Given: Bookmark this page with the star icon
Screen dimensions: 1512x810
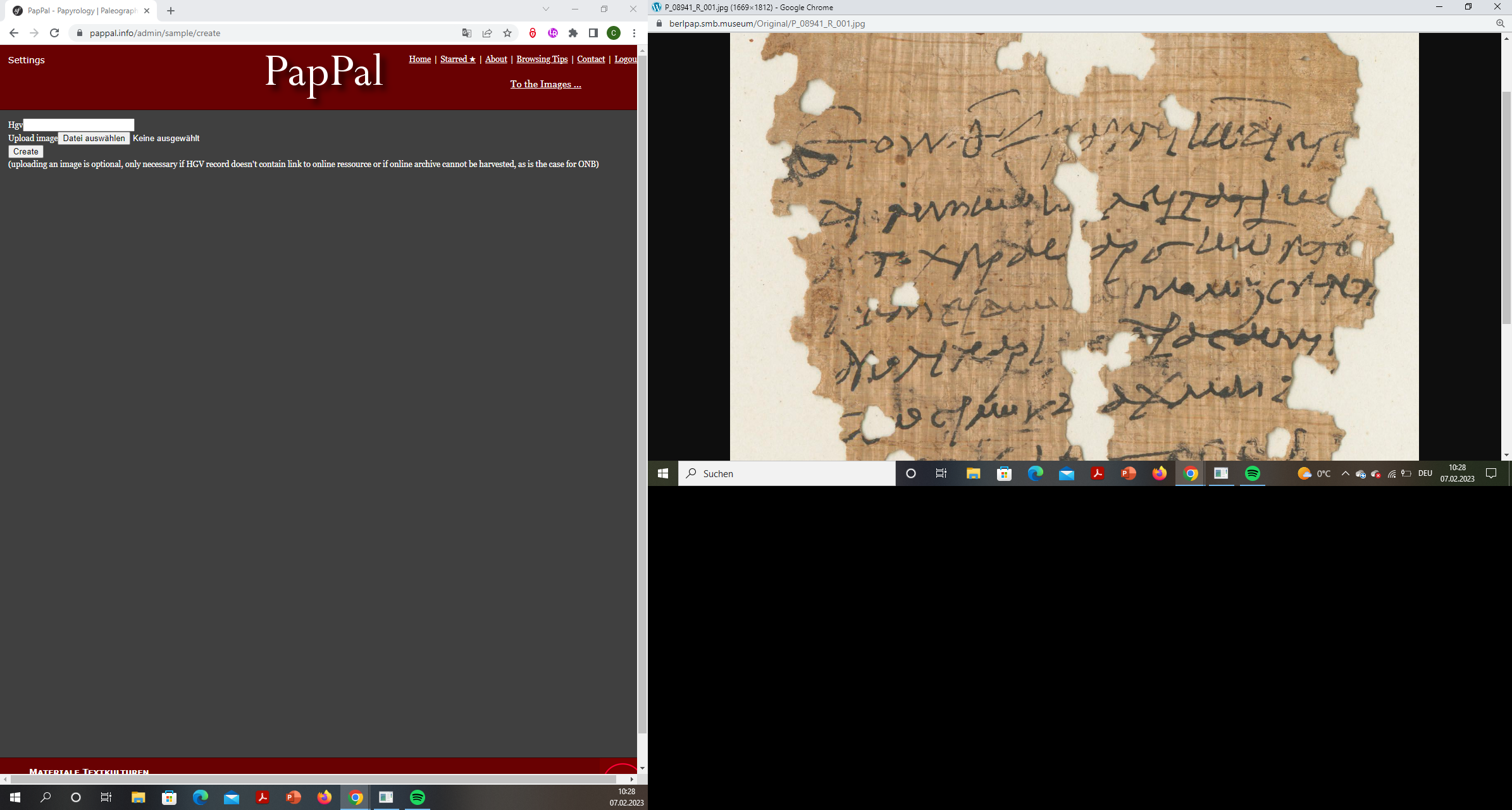Looking at the screenshot, I should coord(507,33).
